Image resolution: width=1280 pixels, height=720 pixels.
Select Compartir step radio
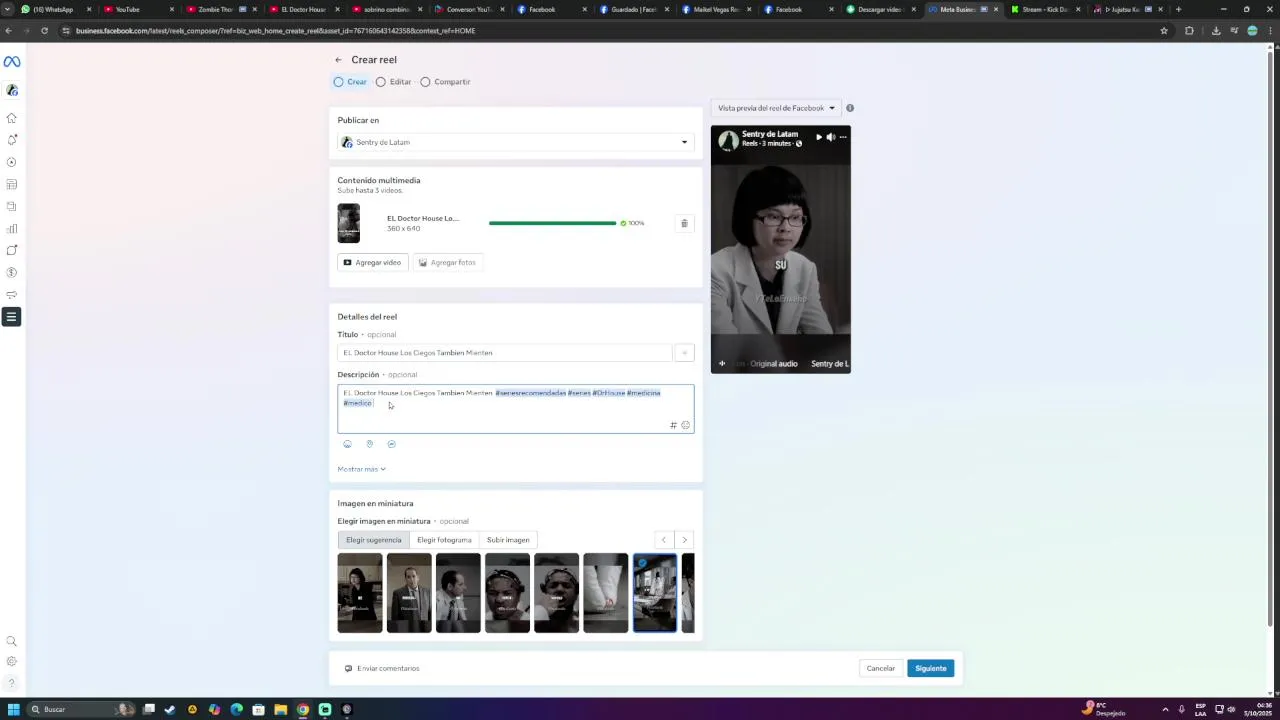click(x=425, y=82)
